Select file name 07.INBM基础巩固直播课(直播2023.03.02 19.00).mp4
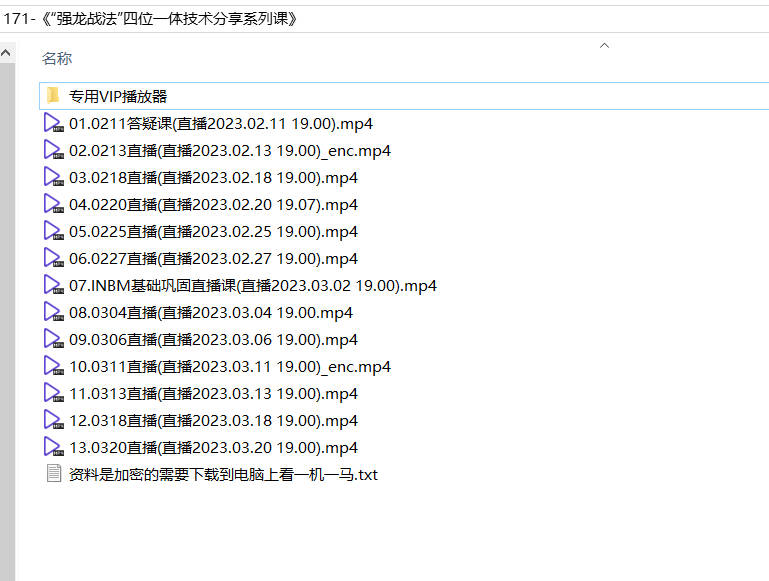Screen dimensions: 769x581 click(x=253, y=285)
